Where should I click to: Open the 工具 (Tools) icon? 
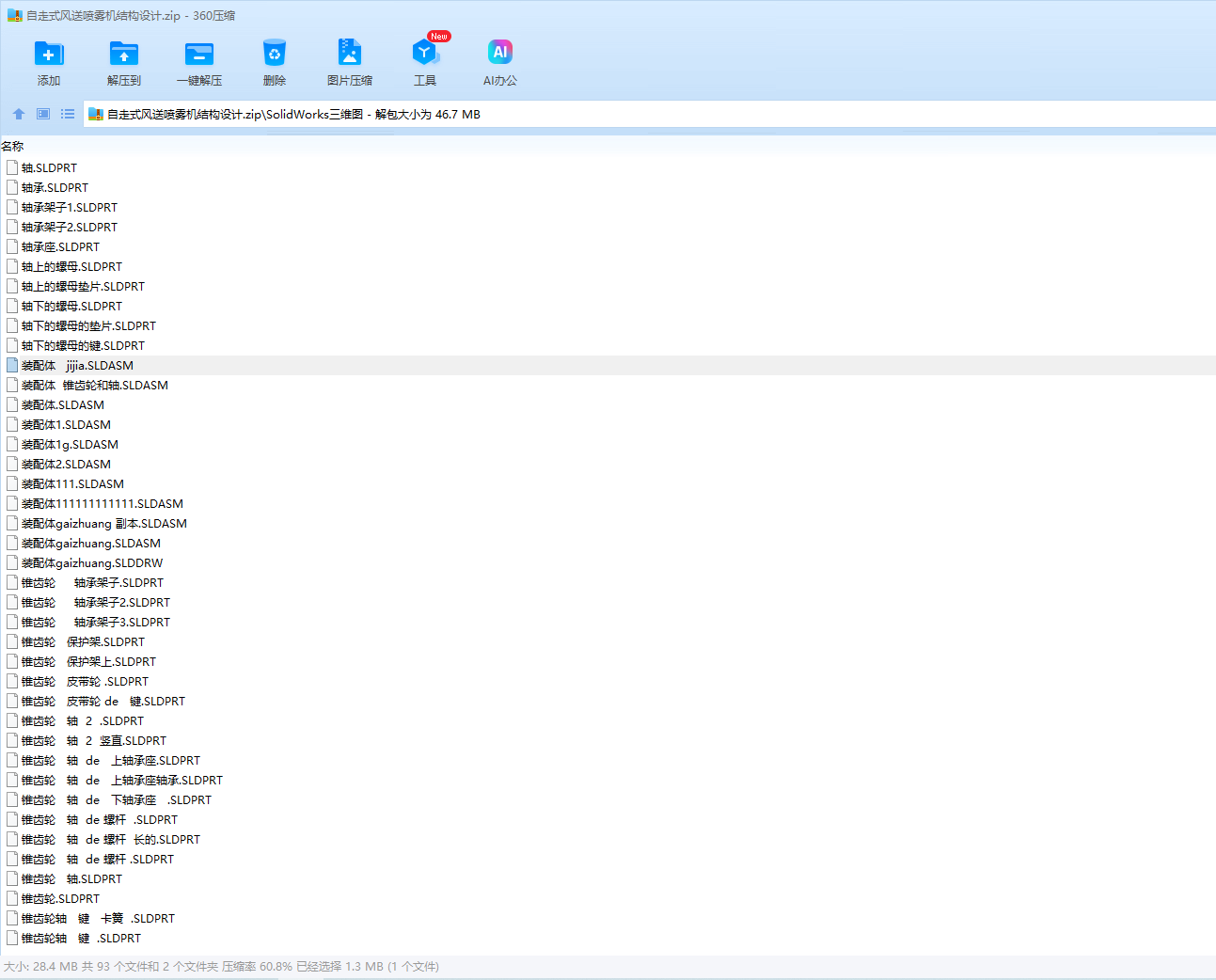(x=425, y=54)
